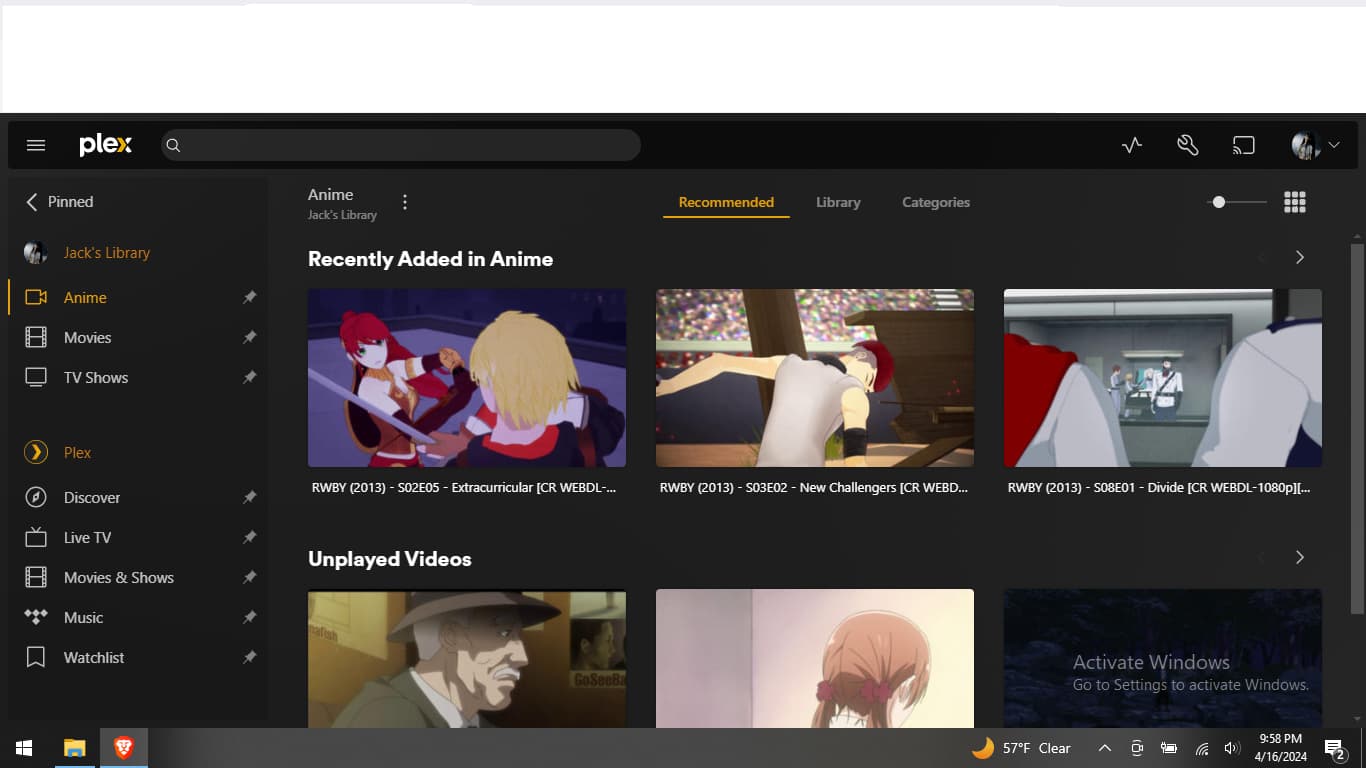Open Settings via the wrench icon

point(1187,145)
